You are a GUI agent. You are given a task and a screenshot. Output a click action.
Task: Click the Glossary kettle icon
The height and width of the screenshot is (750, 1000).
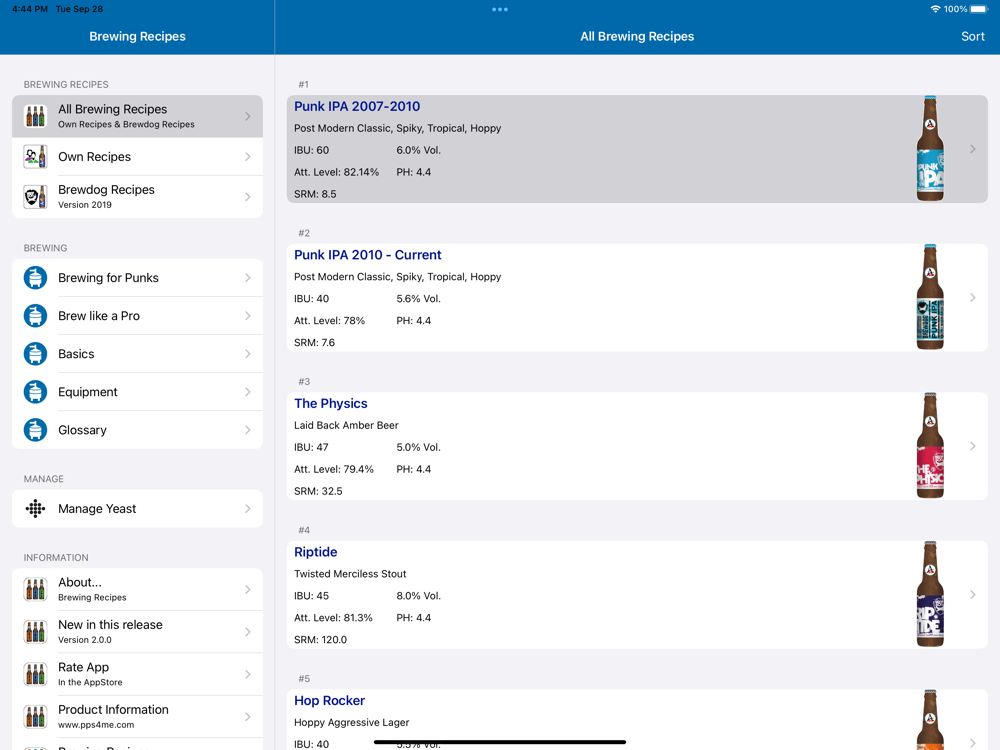(35, 430)
